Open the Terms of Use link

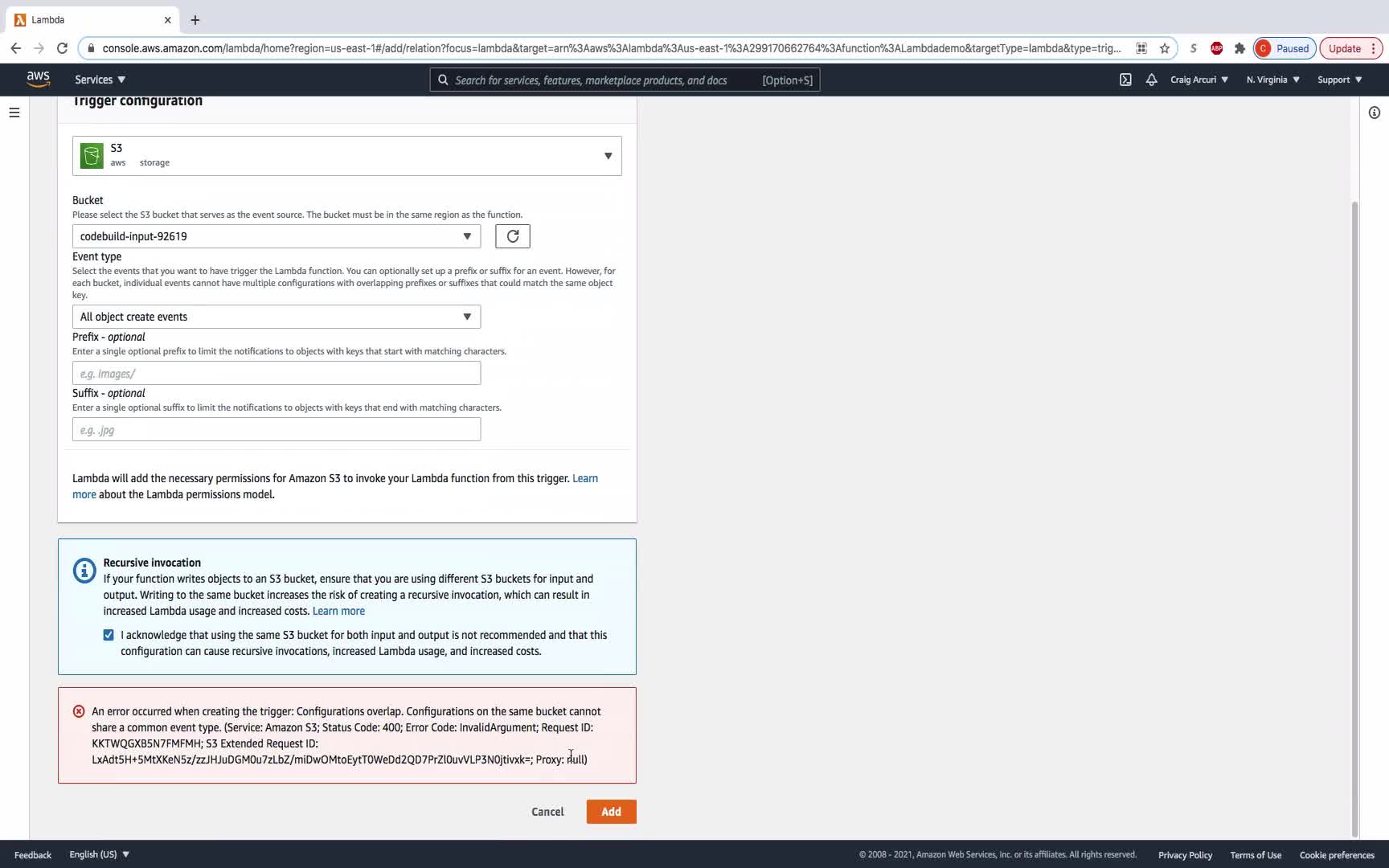[x=1256, y=855]
